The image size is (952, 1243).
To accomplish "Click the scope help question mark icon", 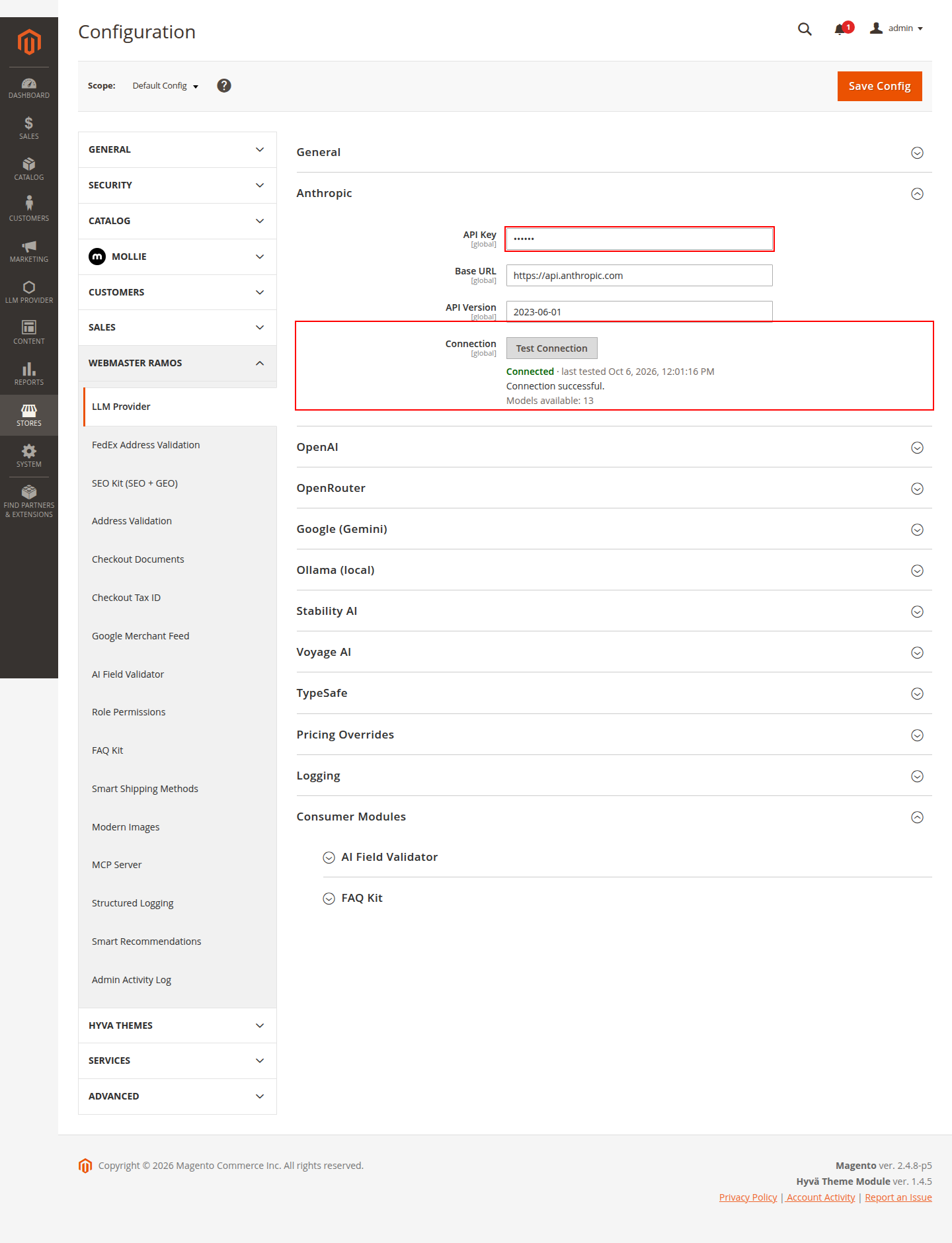I will [224, 86].
